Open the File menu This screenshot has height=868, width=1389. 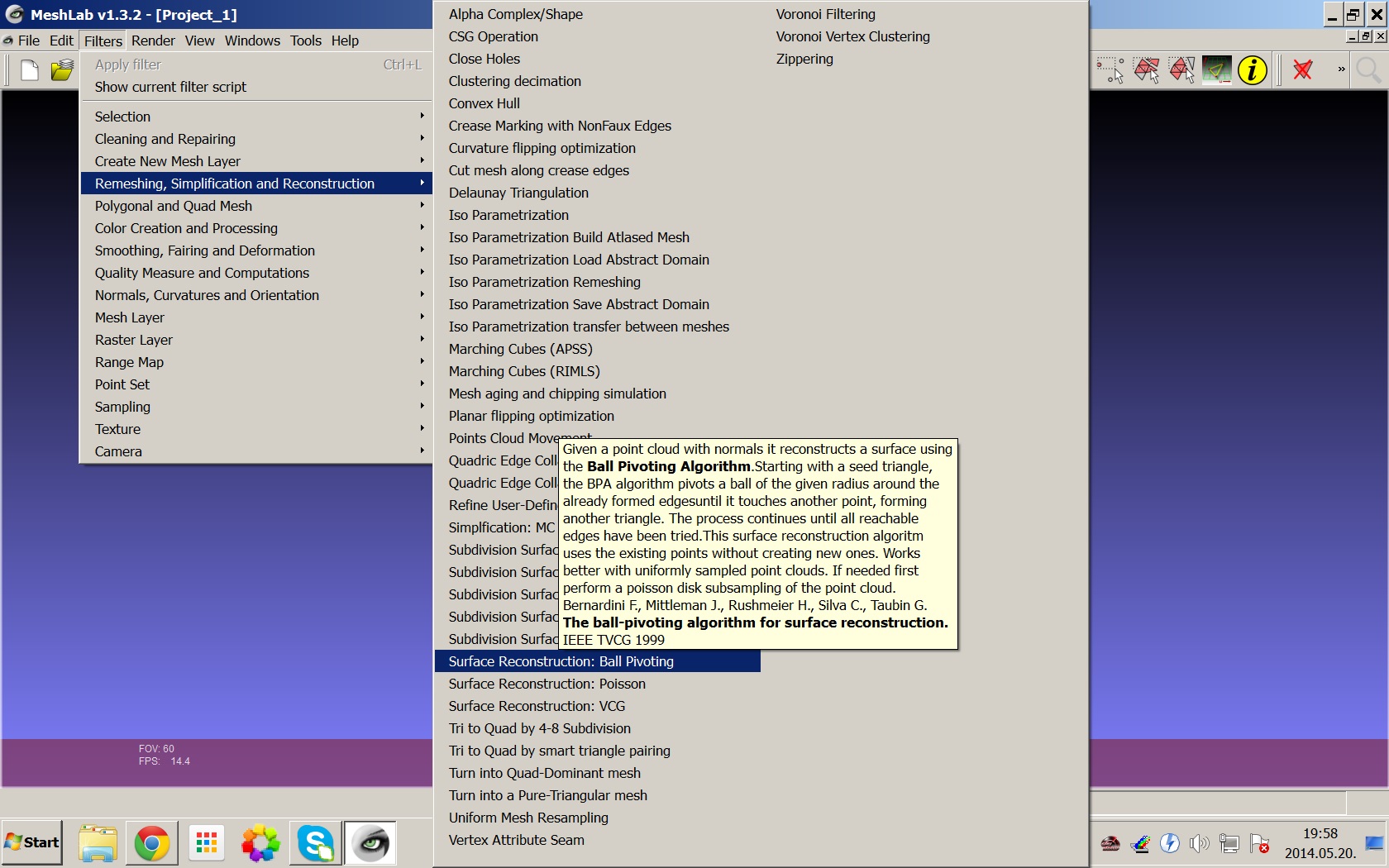click(28, 41)
